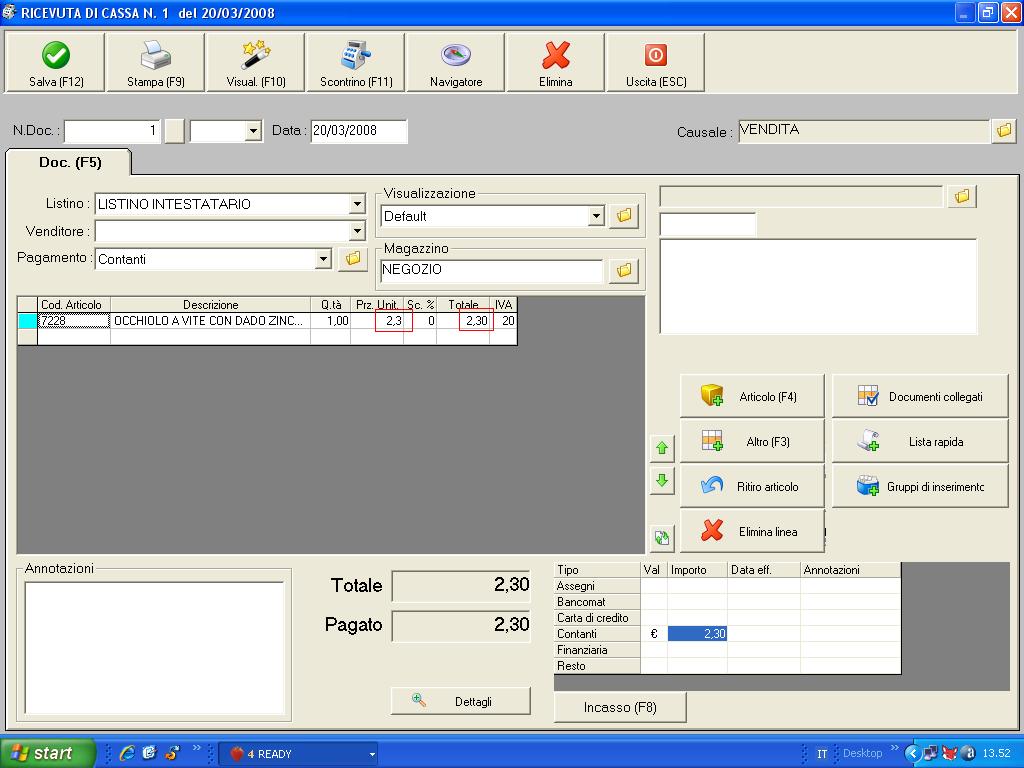Viewport: 1024px width, 768px height.
Task: Click the Magazzino NEGOZIO field
Action: [491, 270]
